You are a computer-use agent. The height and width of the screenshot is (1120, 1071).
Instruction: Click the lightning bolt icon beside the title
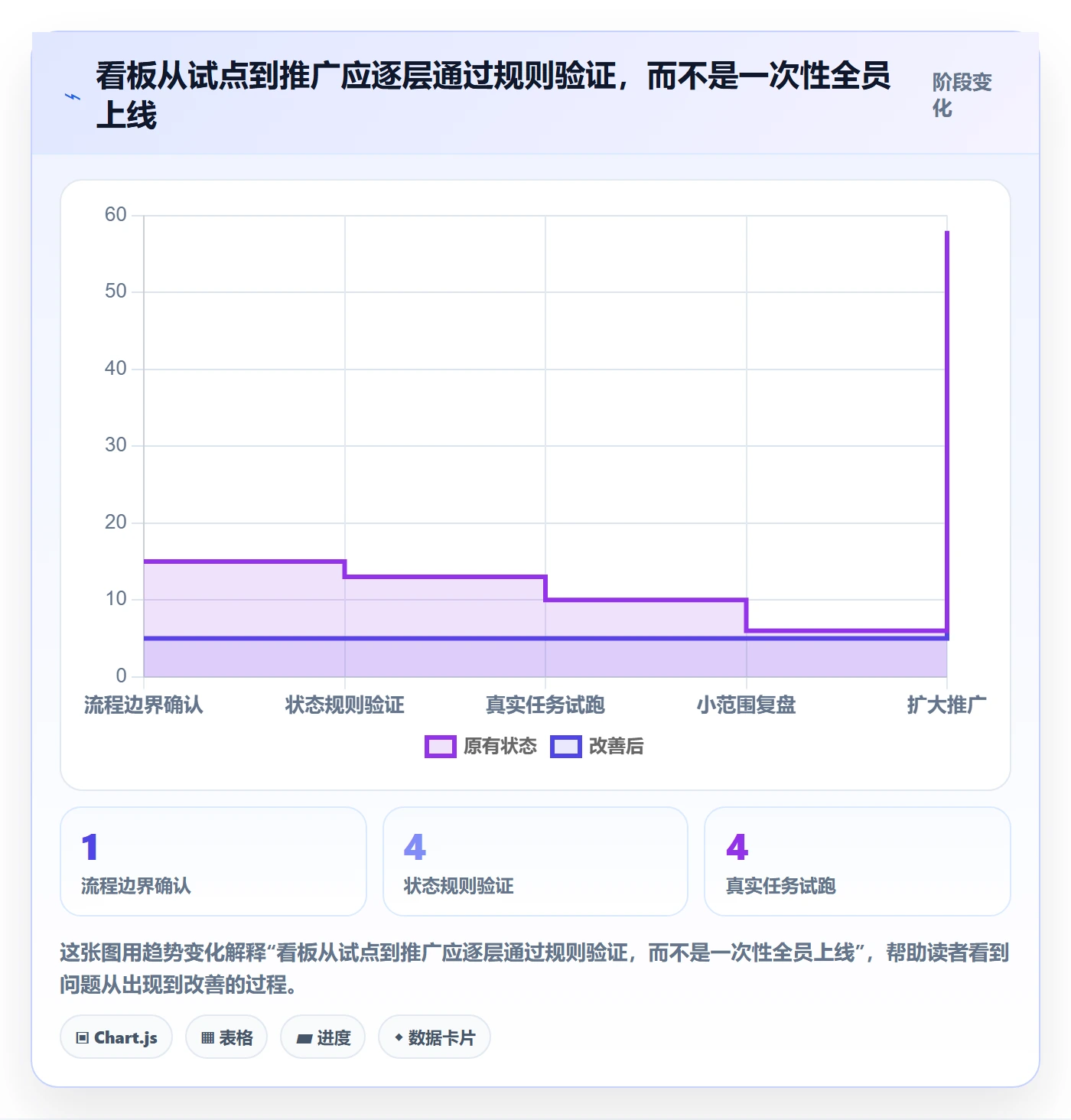click(x=73, y=97)
